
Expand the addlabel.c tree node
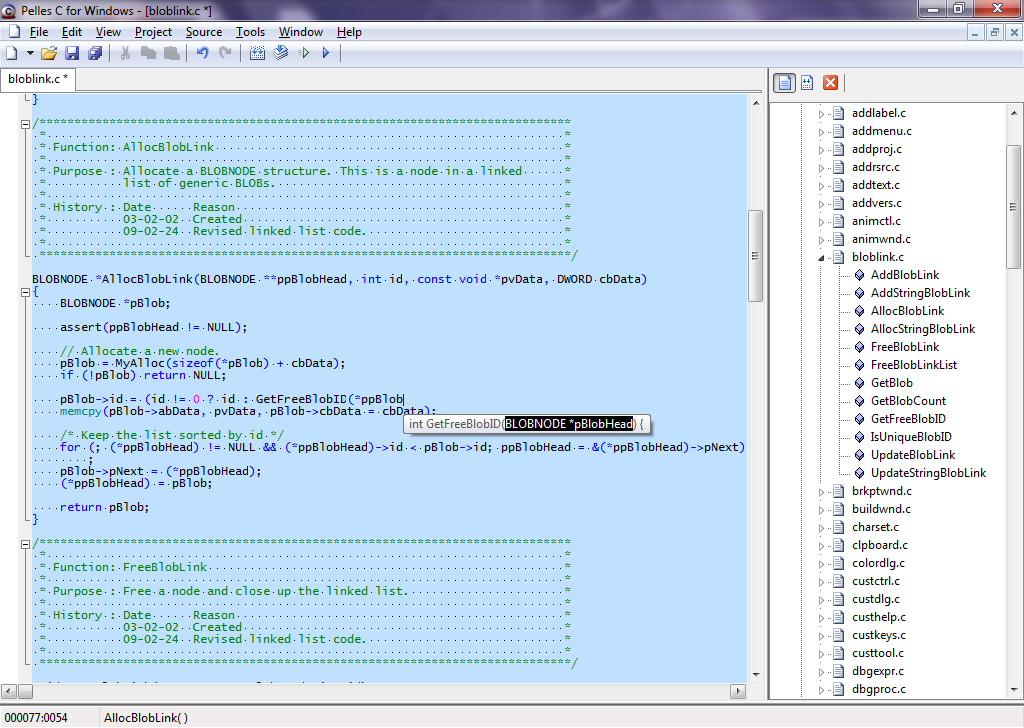coord(821,113)
